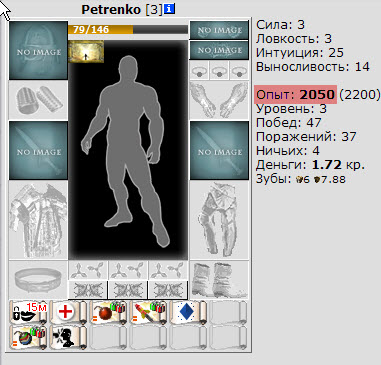Open the upper NO IMAGE slot above the rings
The height and width of the screenshot is (365, 381).
click(219, 30)
